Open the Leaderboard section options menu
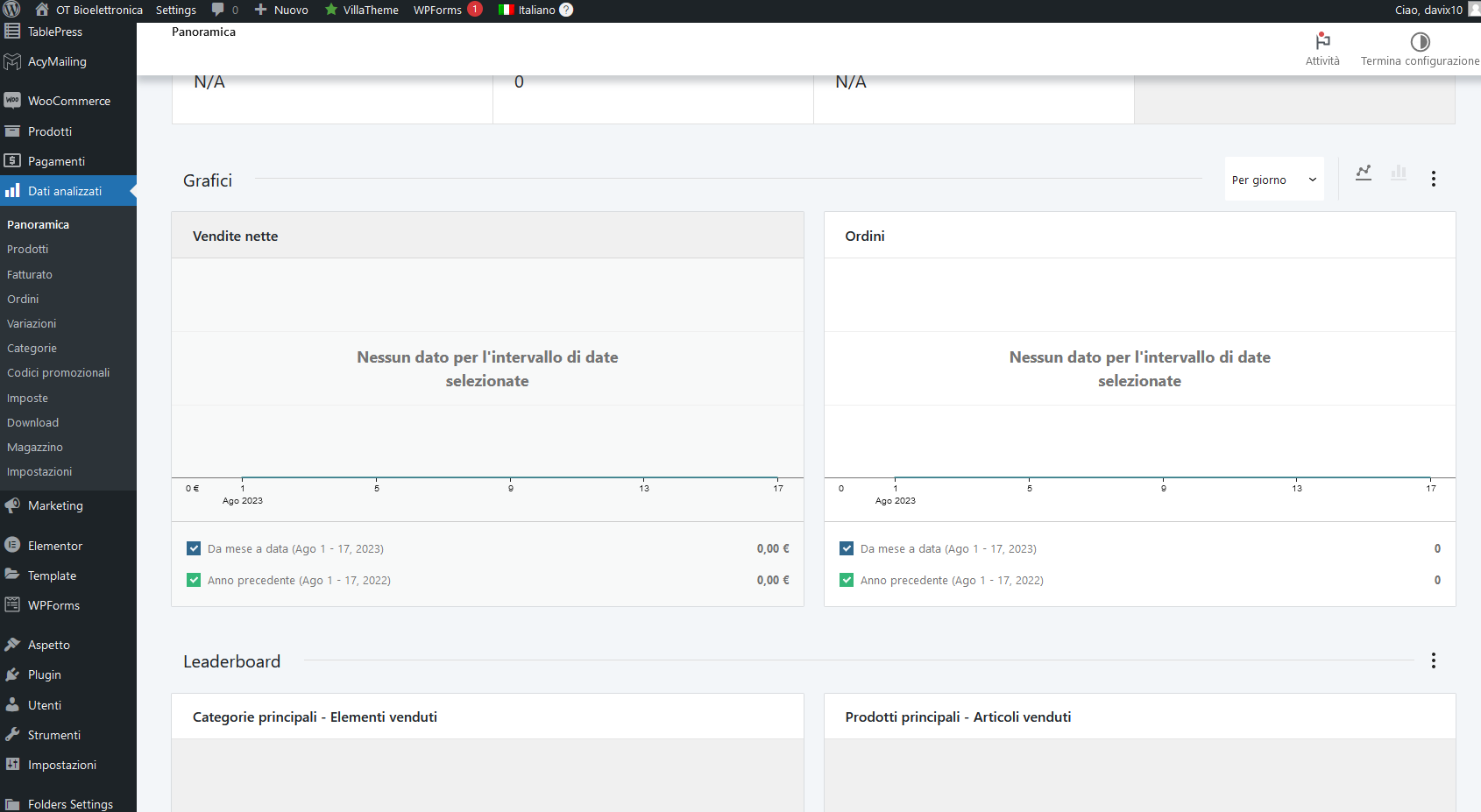The width and height of the screenshot is (1481, 812). [1434, 660]
